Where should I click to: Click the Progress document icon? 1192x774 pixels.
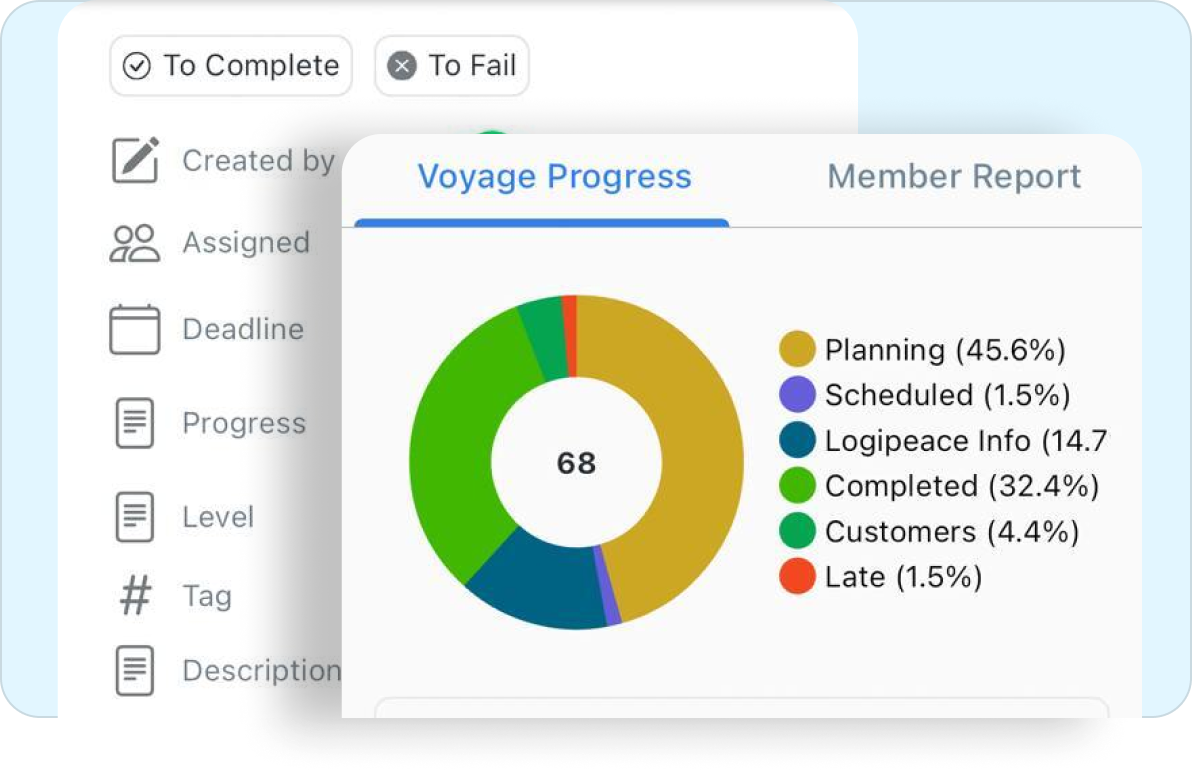135,423
